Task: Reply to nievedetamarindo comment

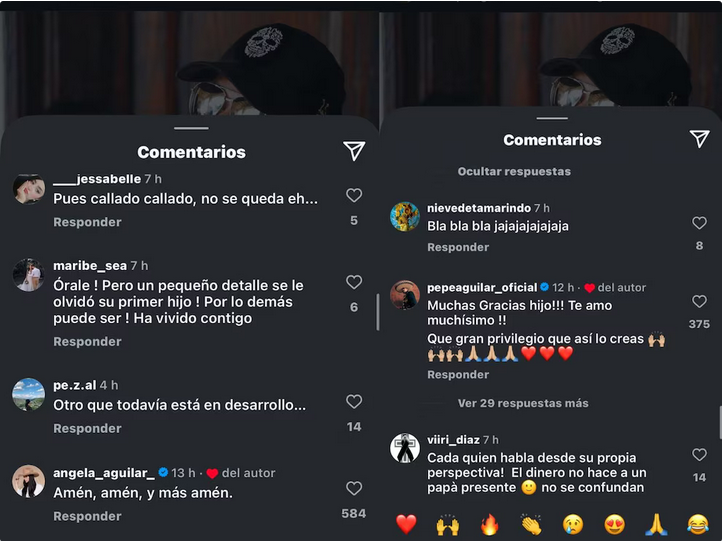Action: 458,247
